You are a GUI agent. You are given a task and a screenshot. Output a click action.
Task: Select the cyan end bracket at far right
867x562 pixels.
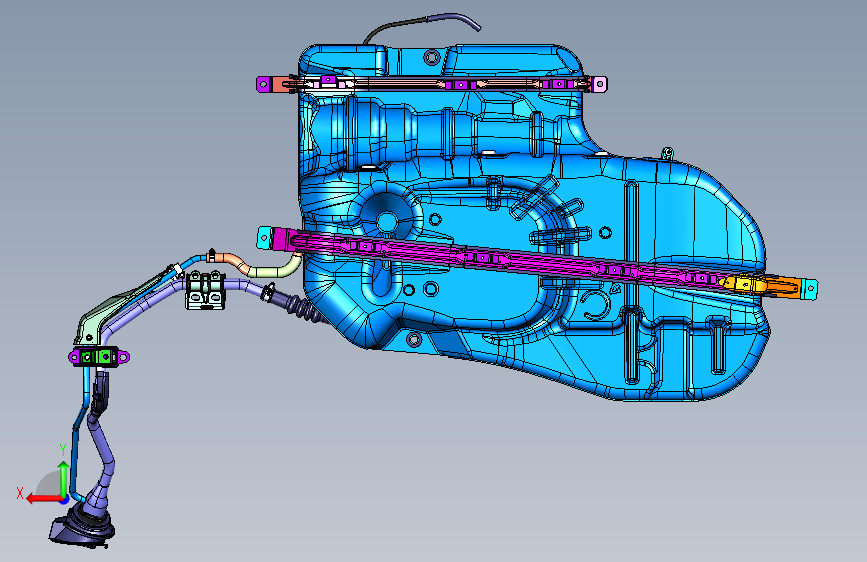pos(809,288)
